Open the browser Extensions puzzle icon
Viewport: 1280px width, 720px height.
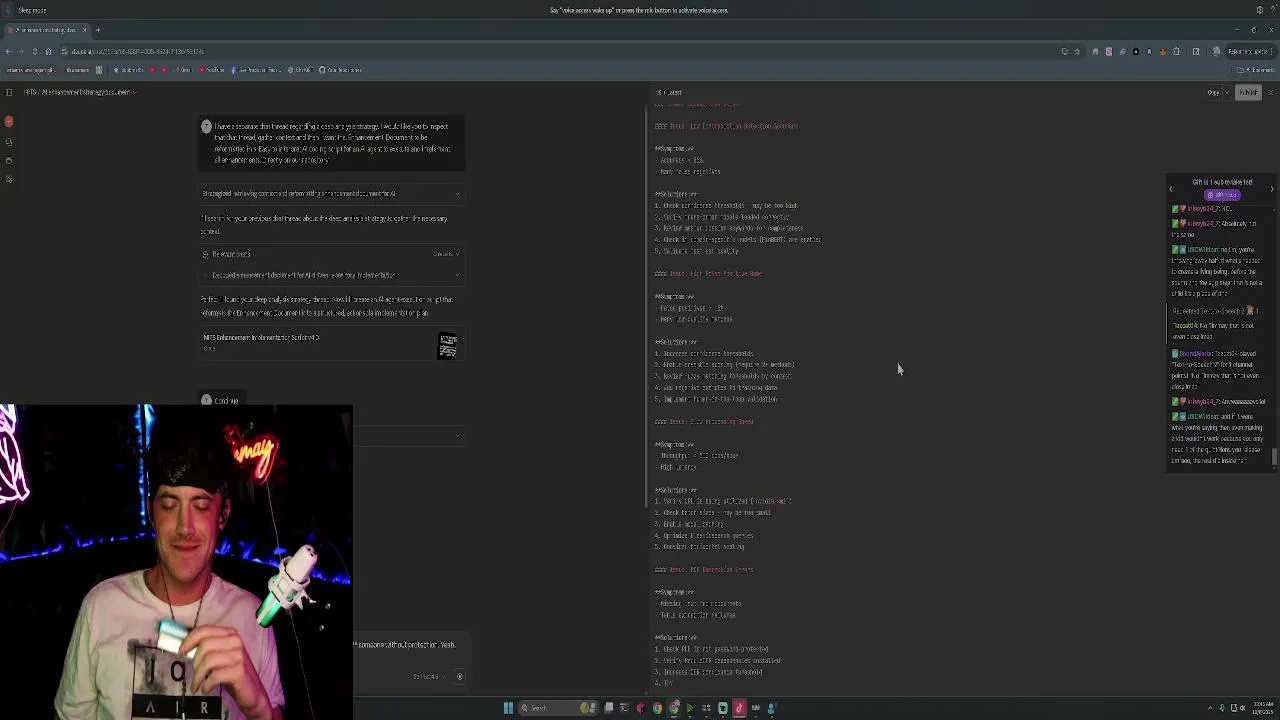tap(1176, 51)
